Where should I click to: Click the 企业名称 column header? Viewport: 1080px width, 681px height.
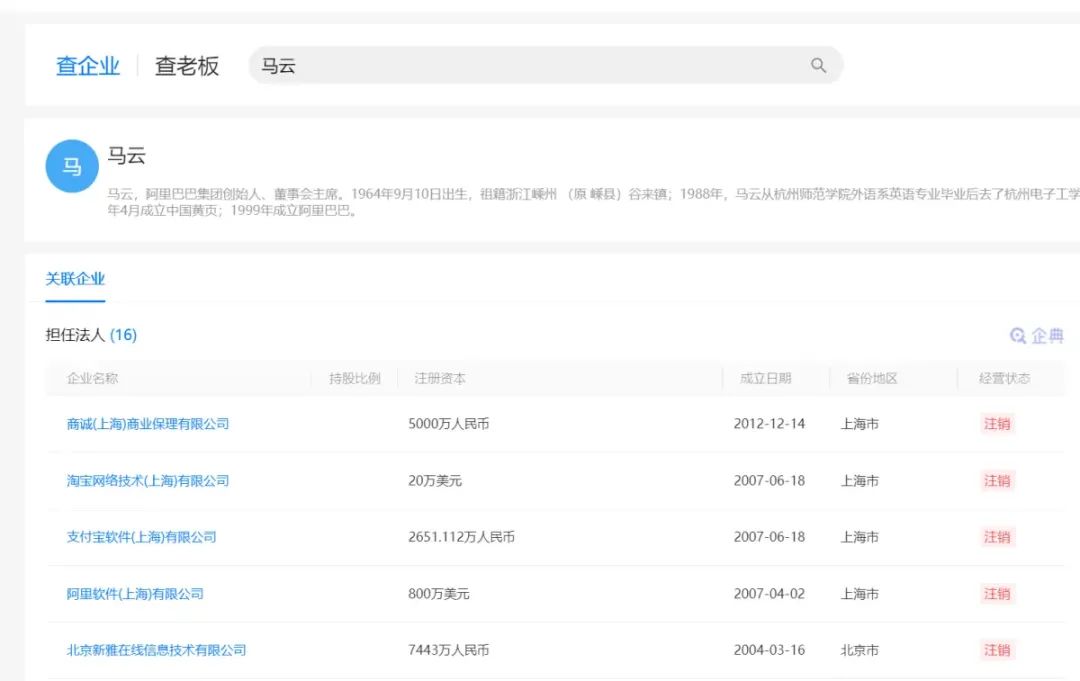click(x=92, y=378)
